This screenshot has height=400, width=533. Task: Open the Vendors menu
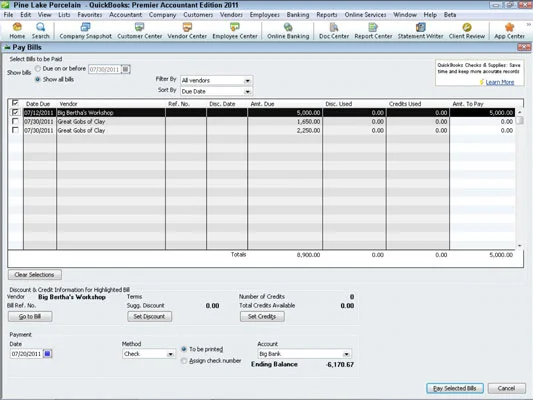(231, 15)
